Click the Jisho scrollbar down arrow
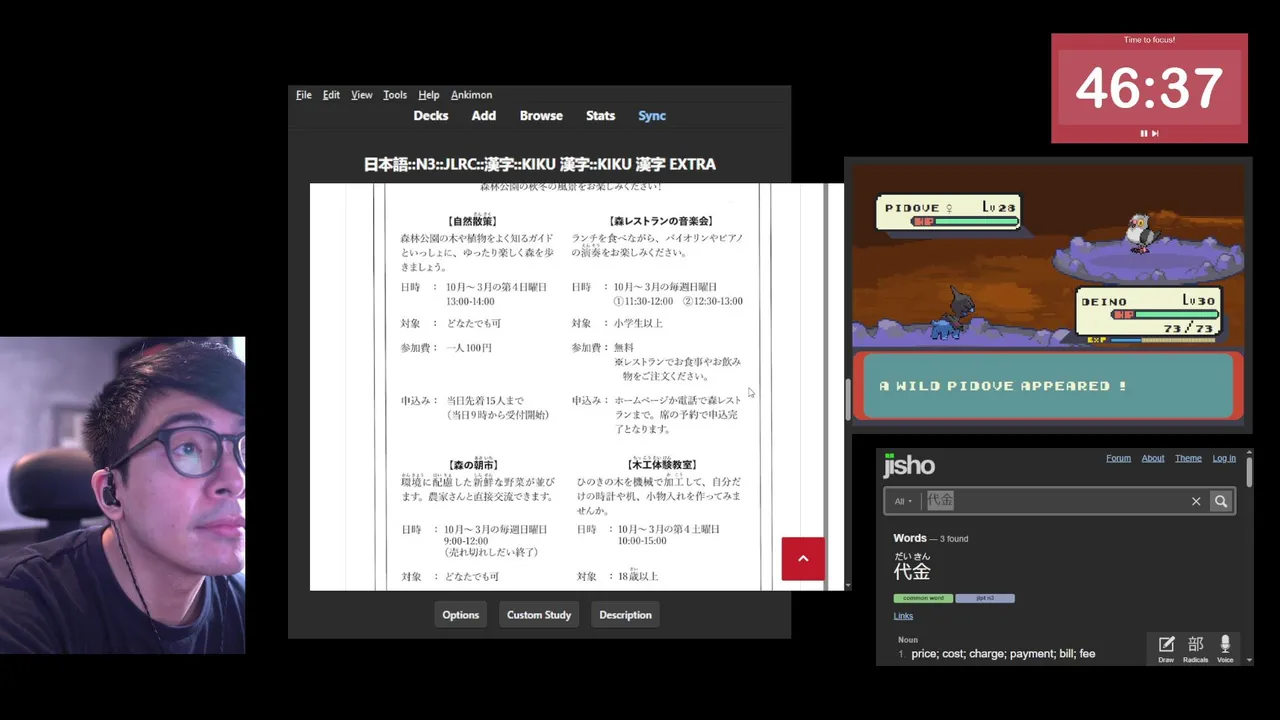This screenshot has width=1280, height=720. [x=1249, y=661]
